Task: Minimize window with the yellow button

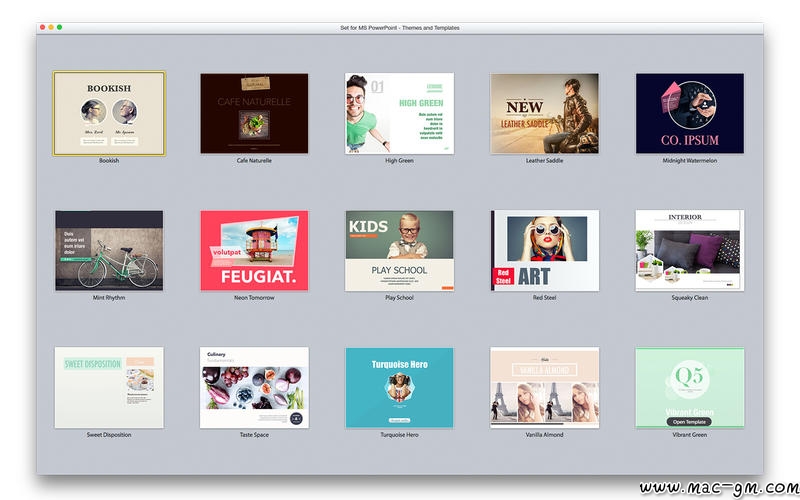Action: pyautogui.click(x=51, y=27)
